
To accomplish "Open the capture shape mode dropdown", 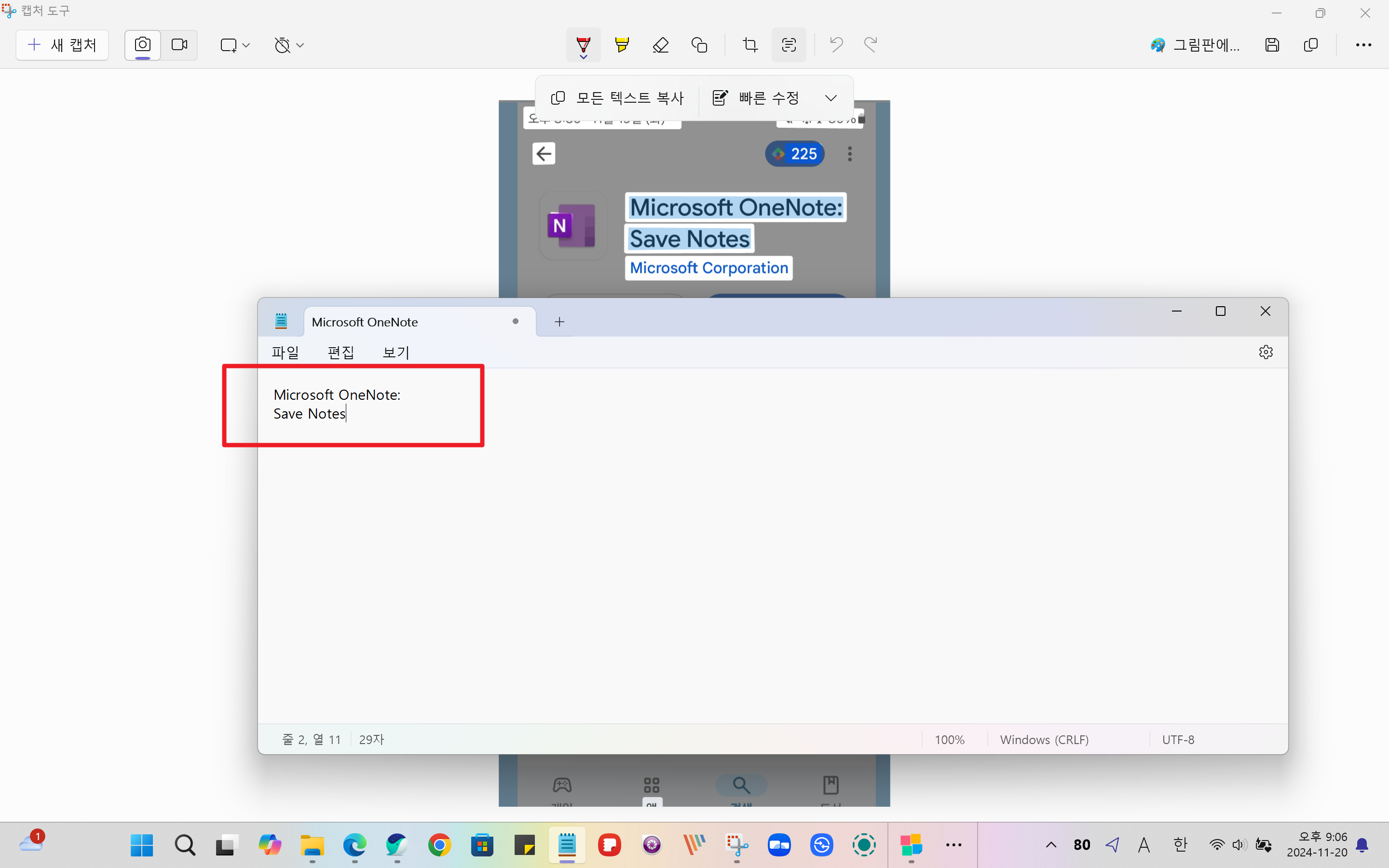I will coord(235,45).
